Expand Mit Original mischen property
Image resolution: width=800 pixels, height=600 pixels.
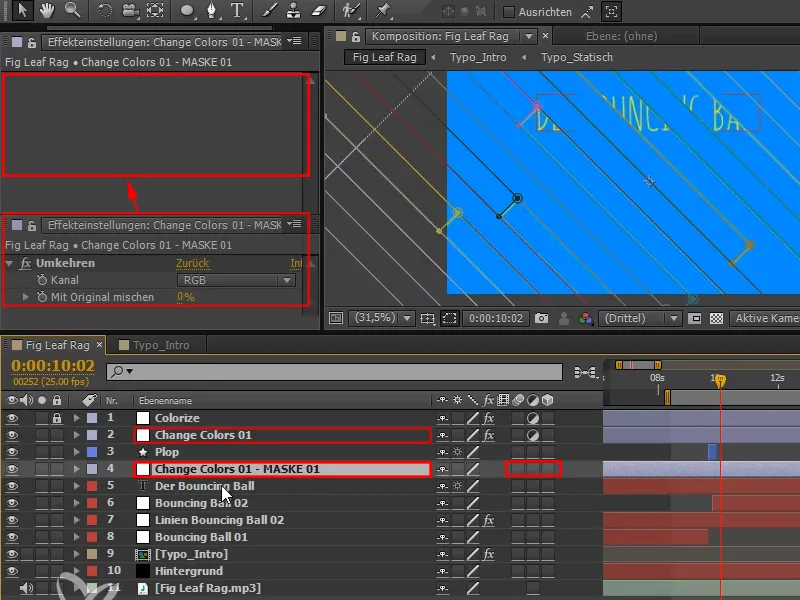coord(25,296)
